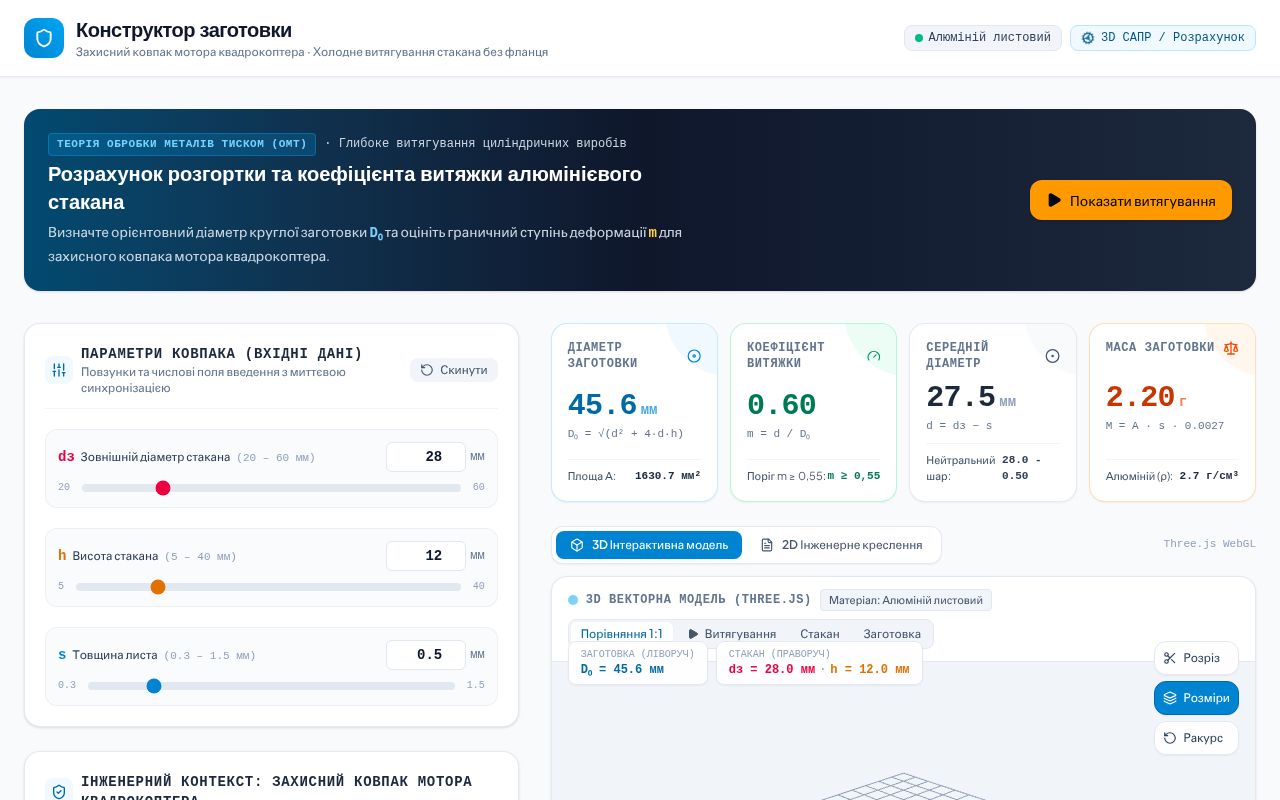Reset camera with the Ракурс button
The height and width of the screenshot is (800, 1280).
(1196, 738)
